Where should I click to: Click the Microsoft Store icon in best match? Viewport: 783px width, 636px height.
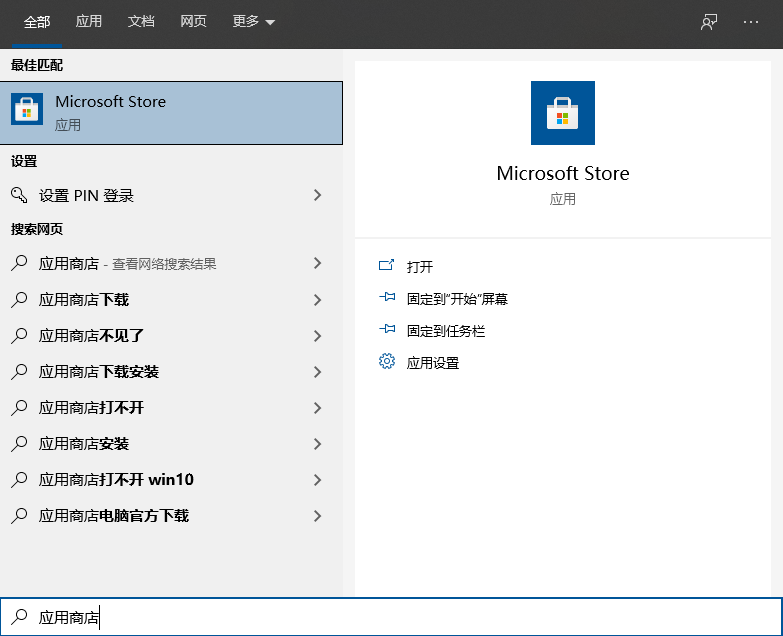(27, 109)
